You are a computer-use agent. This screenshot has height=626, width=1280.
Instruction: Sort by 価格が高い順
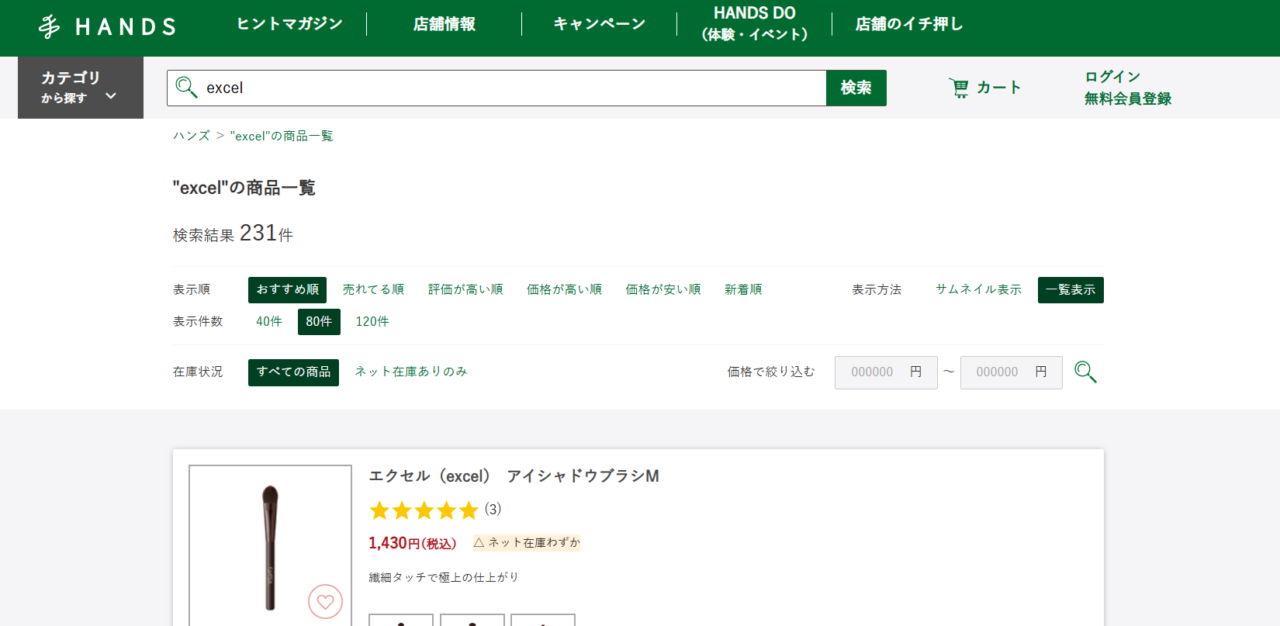coord(564,290)
